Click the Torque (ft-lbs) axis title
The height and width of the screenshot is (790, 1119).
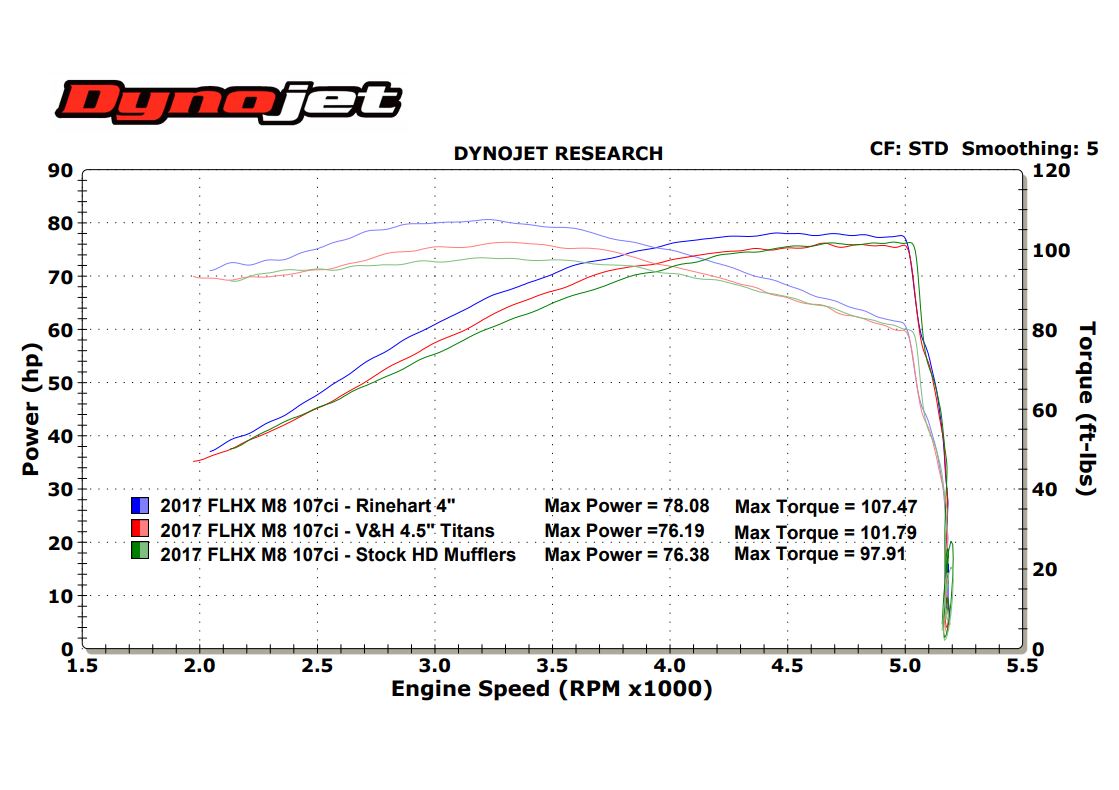pyautogui.click(x=1088, y=408)
